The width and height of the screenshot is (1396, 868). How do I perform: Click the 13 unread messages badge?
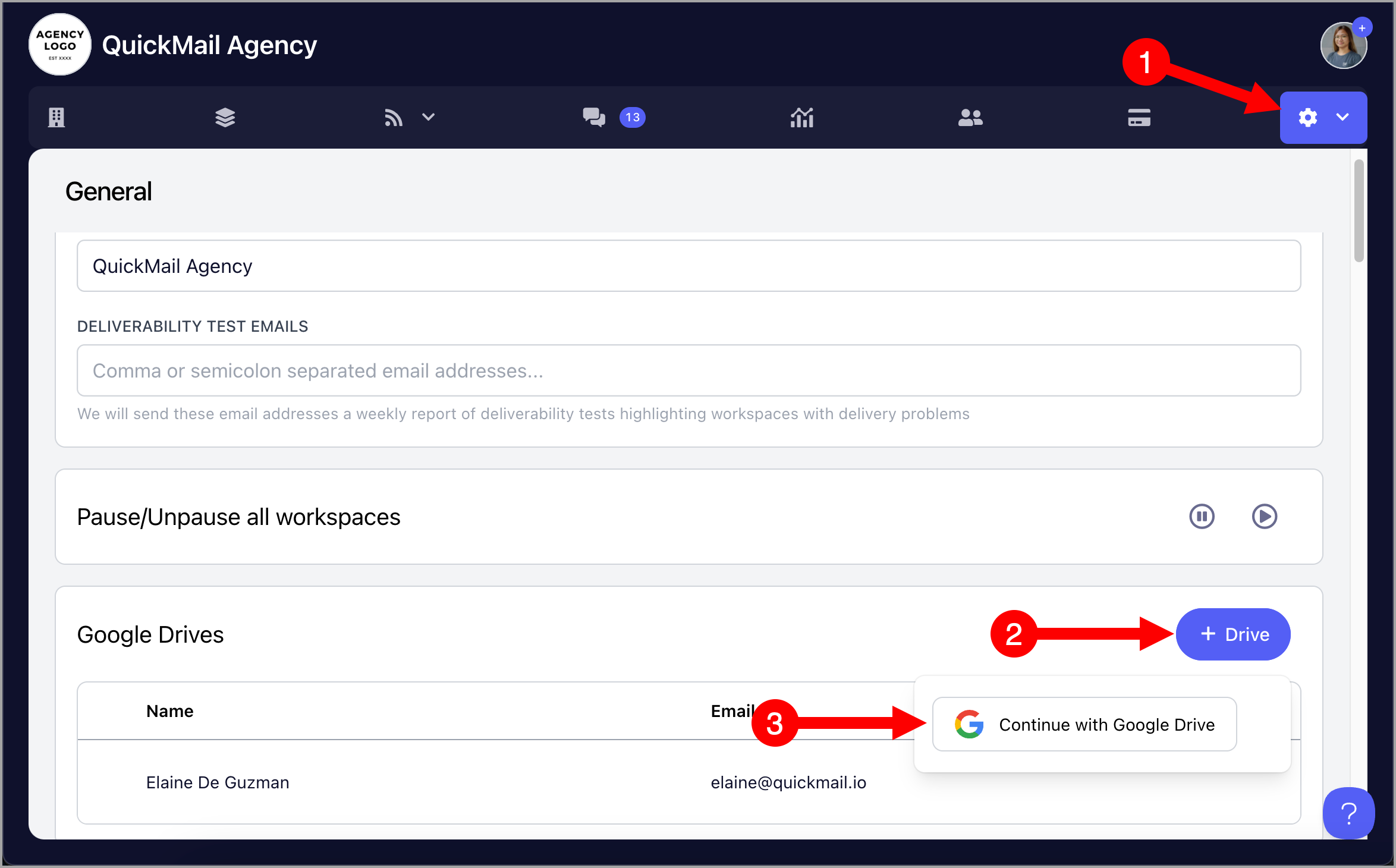pyautogui.click(x=633, y=117)
